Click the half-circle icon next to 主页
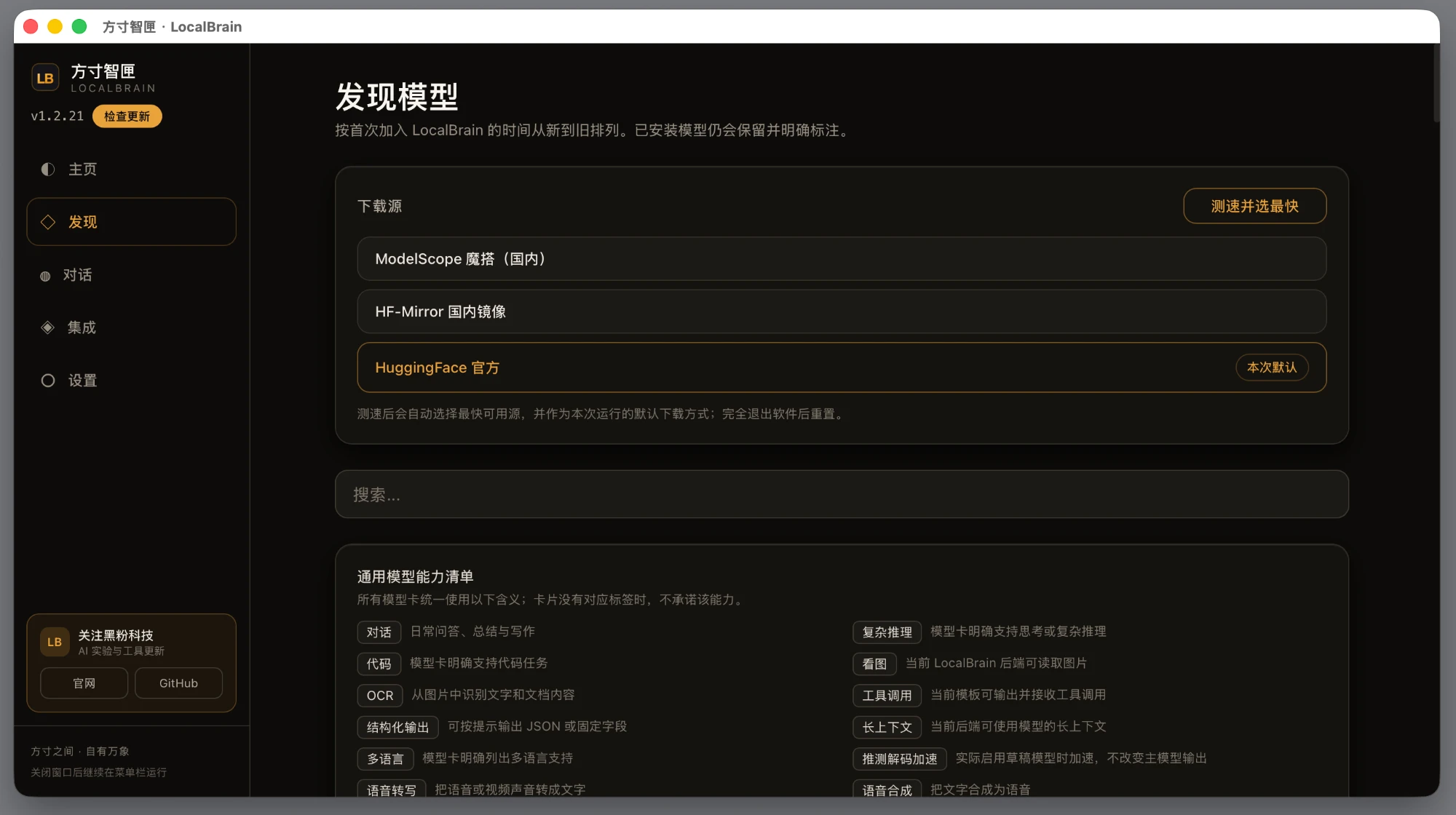Screen dimensions: 1456x815 pos(48,170)
